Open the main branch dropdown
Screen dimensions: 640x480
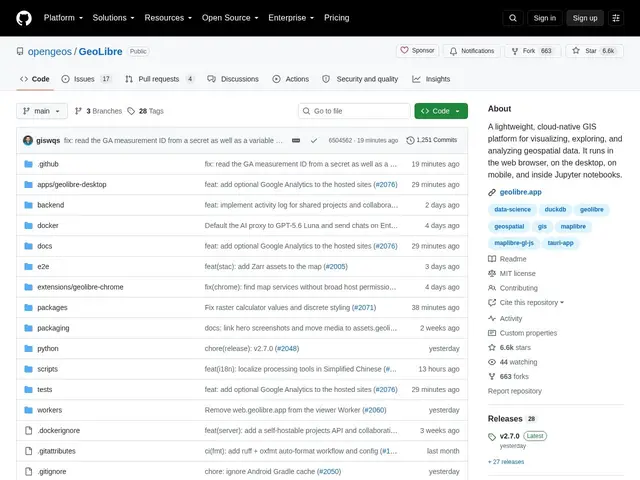[42, 111]
